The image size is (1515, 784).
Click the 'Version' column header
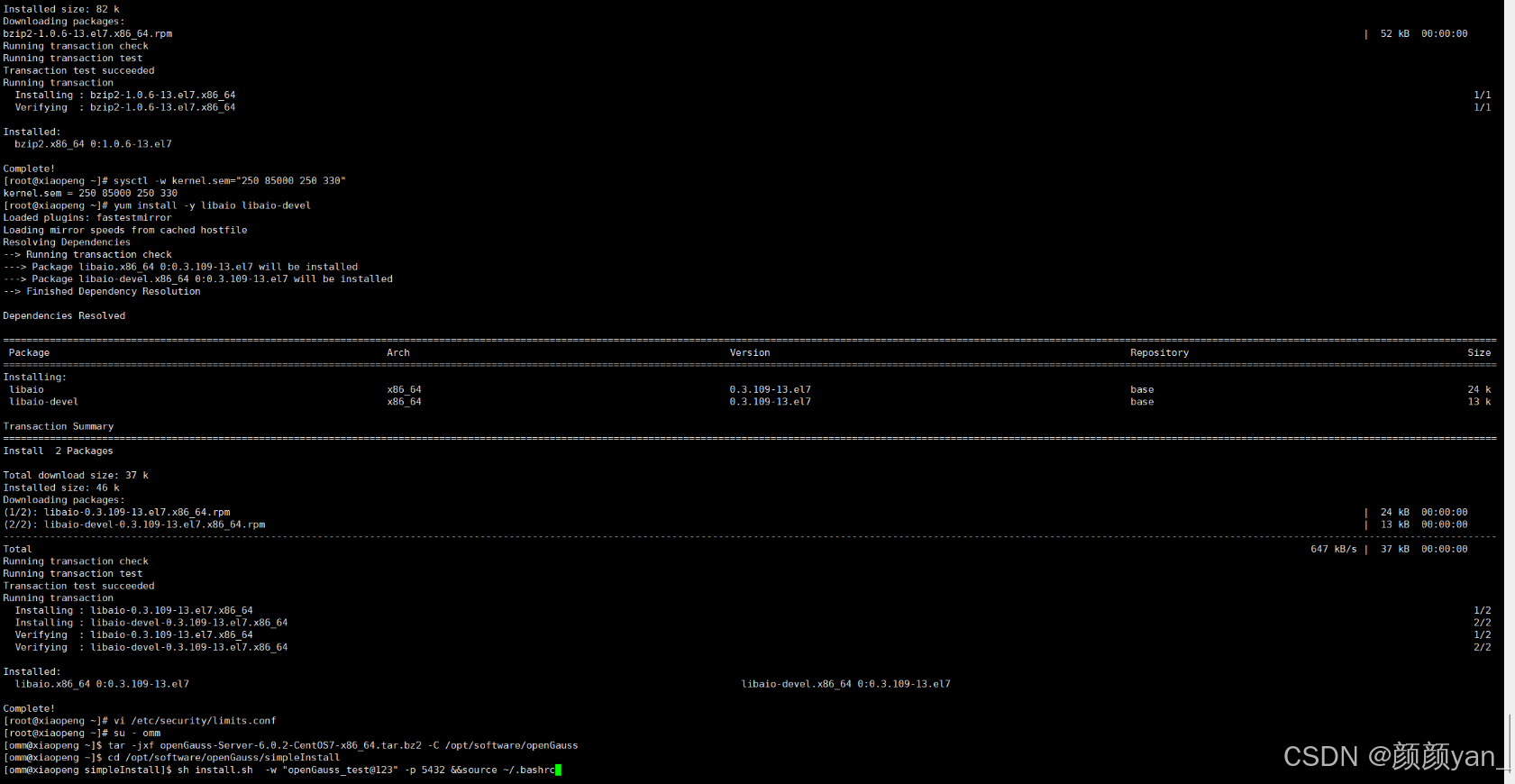coord(750,353)
